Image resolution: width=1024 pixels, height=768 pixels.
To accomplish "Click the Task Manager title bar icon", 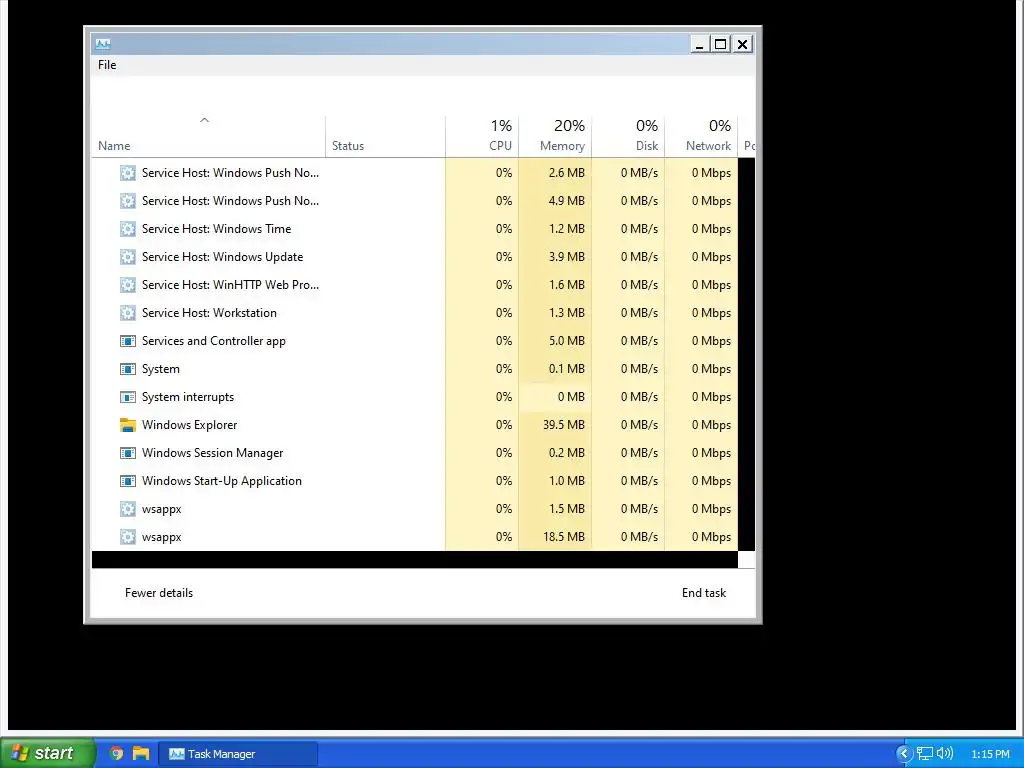I will [x=103, y=44].
